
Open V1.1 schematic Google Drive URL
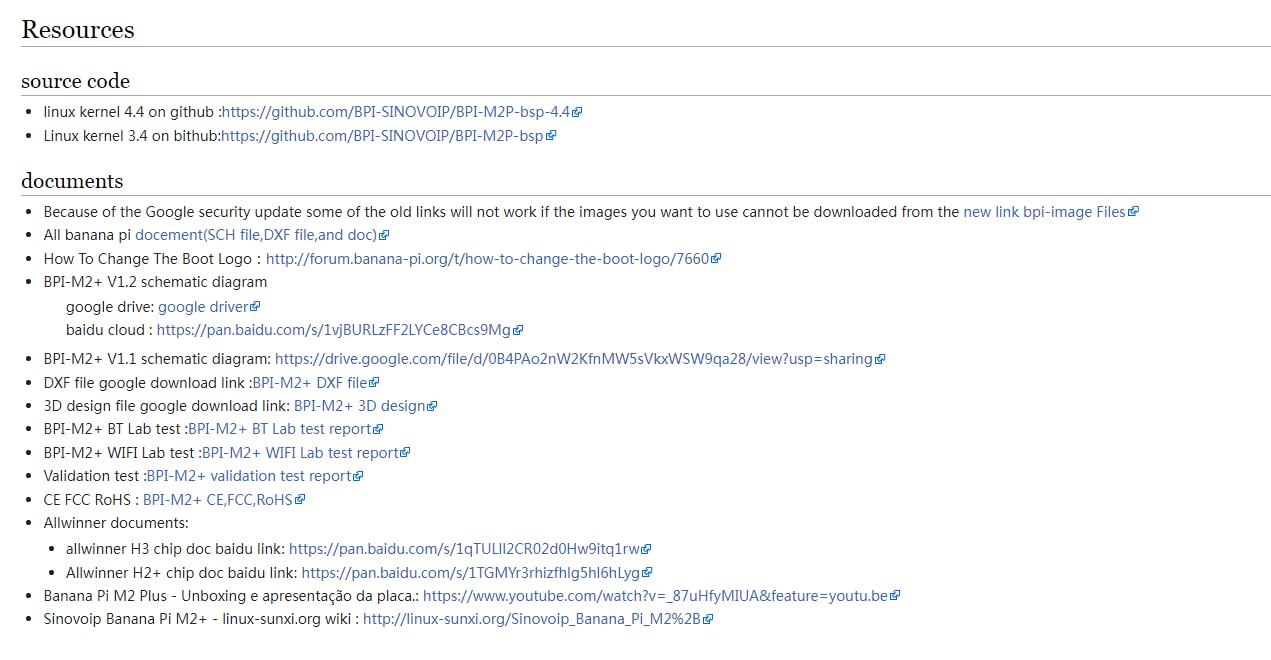coord(573,359)
